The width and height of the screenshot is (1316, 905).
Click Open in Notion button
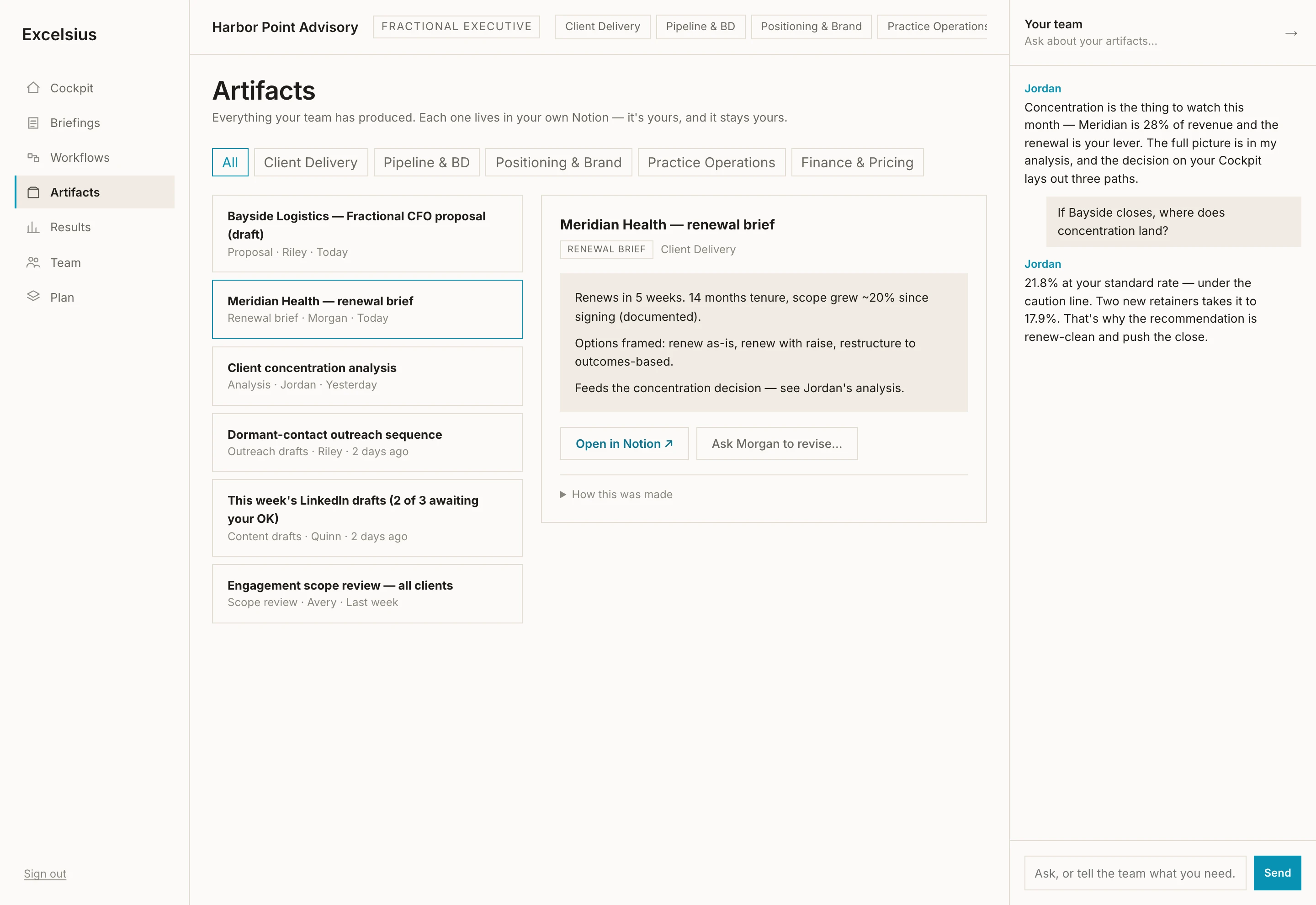[x=624, y=443]
